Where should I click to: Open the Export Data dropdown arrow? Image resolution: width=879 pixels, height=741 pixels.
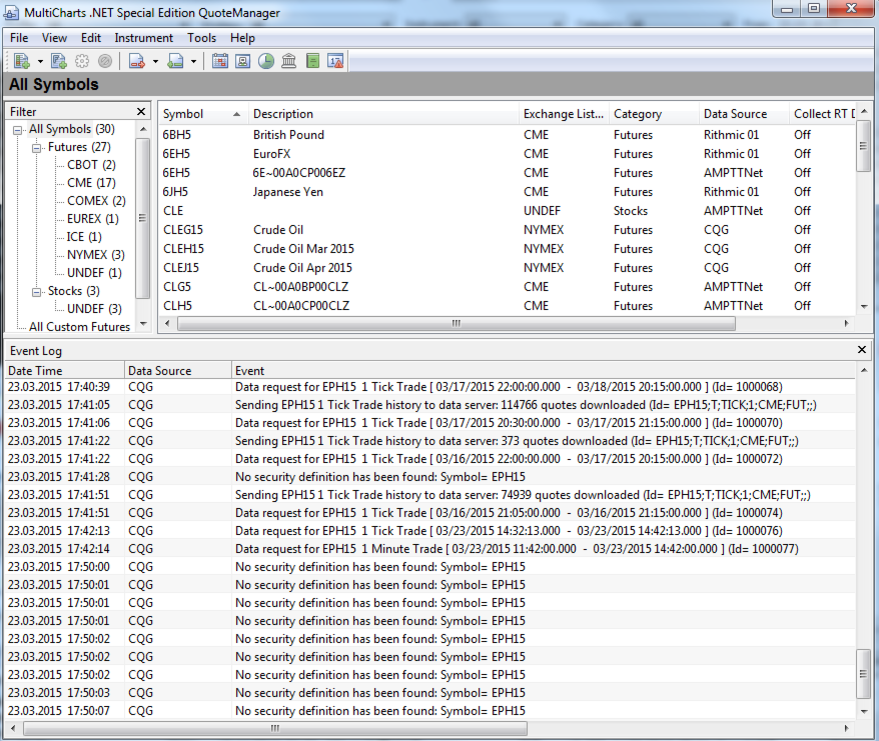[x=155, y=61]
